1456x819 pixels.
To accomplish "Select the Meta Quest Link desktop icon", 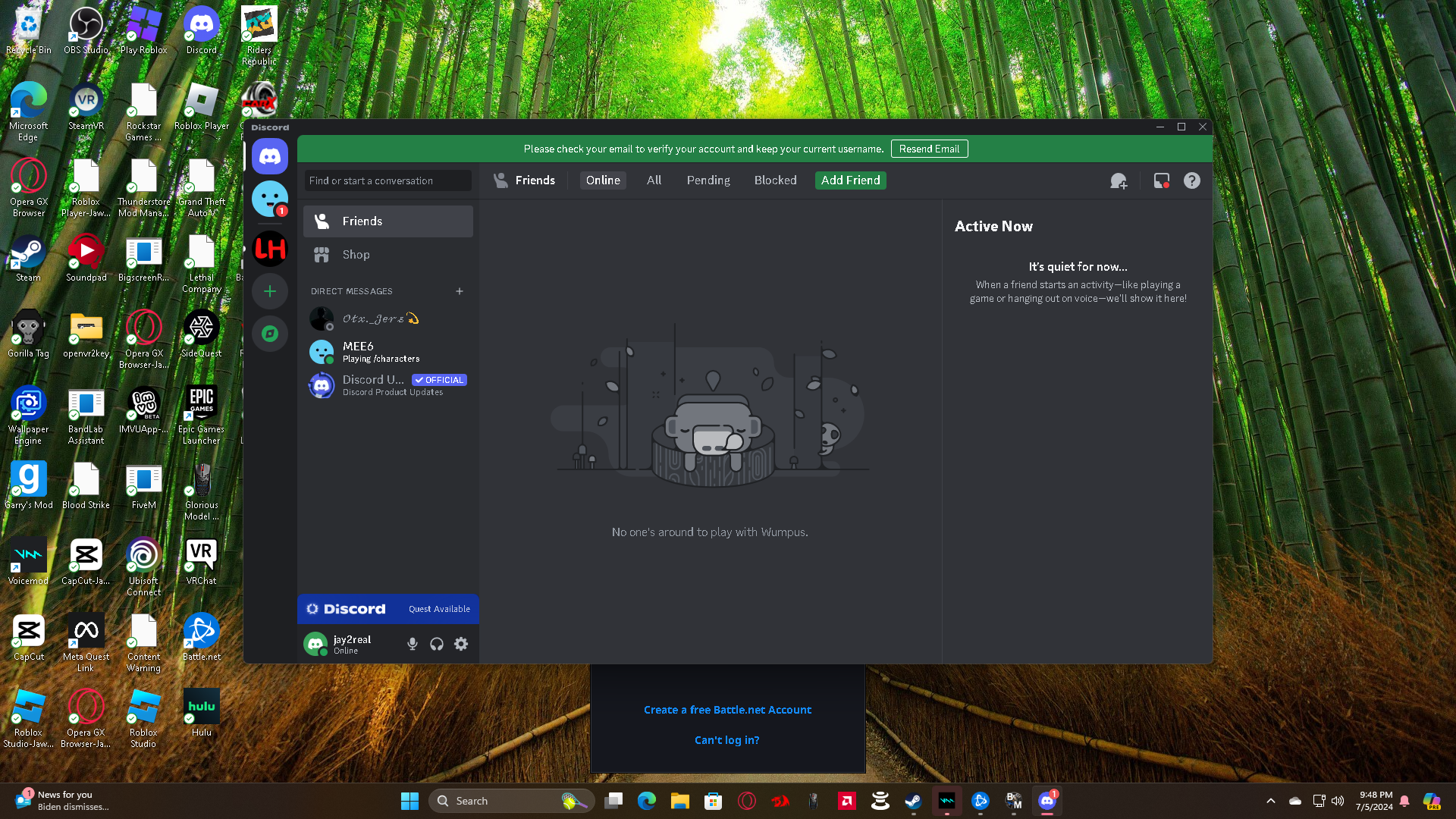I will tap(86, 643).
